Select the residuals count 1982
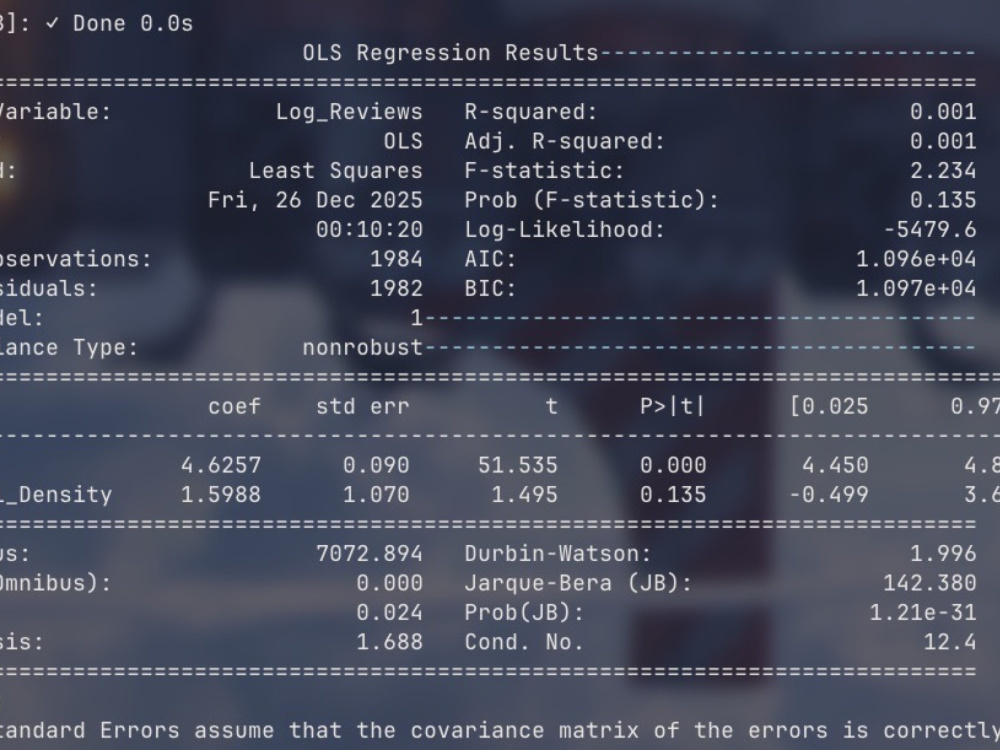 tap(396, 288)
